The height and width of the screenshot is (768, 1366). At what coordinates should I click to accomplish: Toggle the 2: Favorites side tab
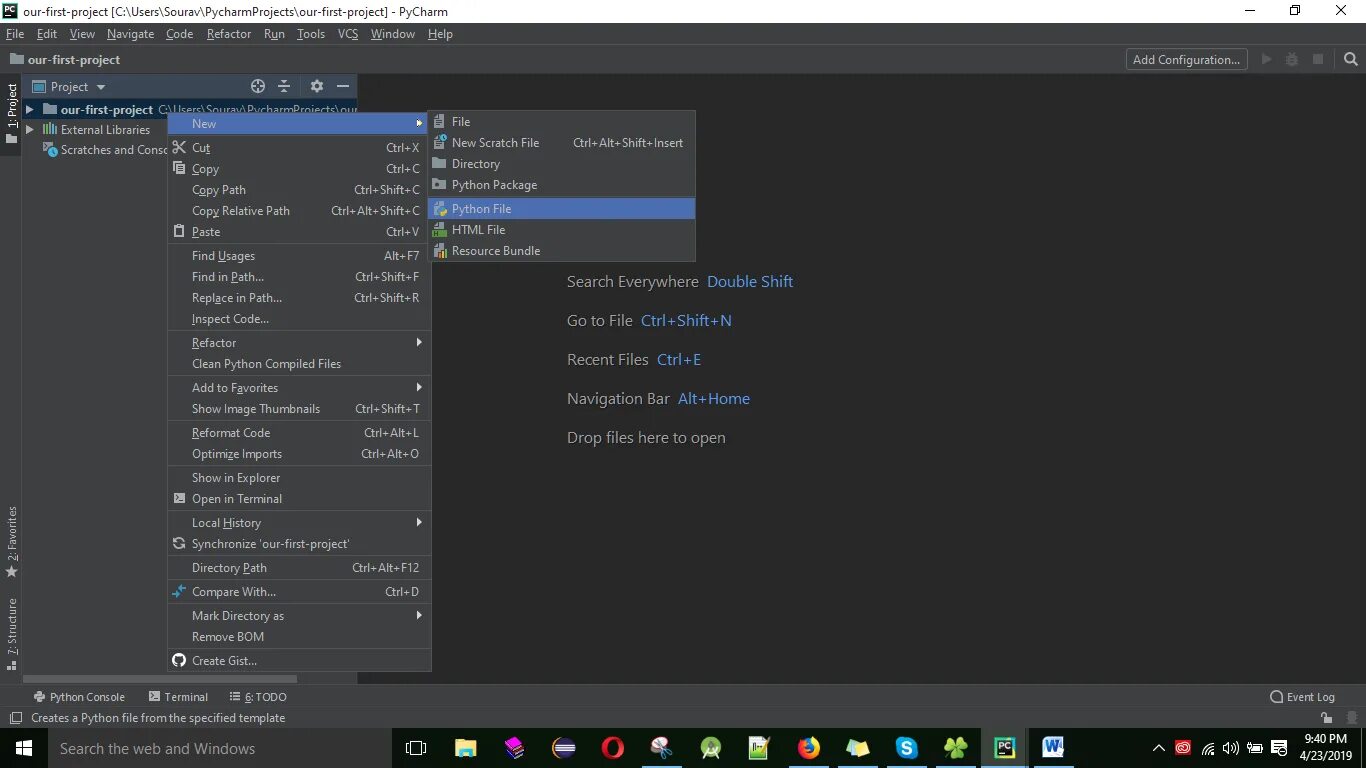pos(12,542)
